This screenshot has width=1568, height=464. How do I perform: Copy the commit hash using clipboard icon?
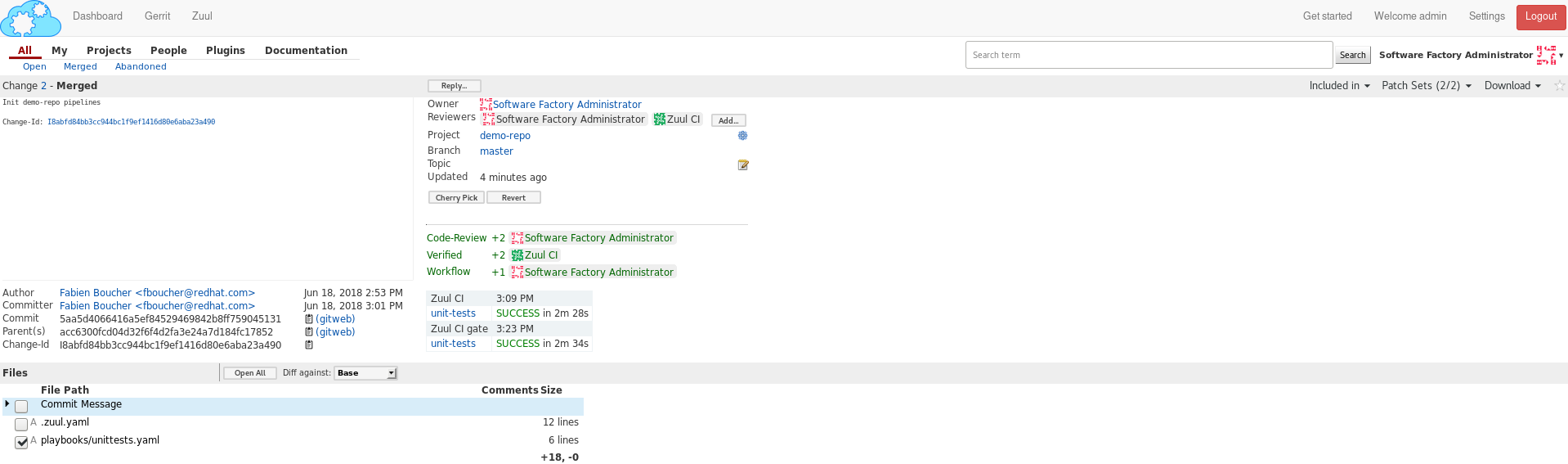point(309,319)
